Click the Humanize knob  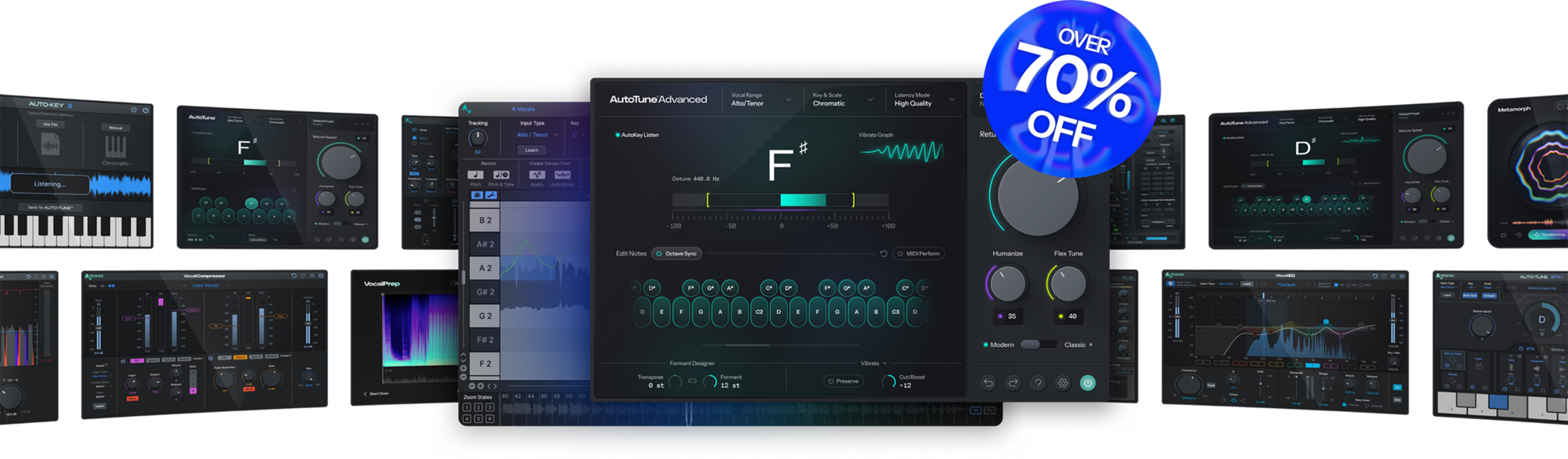click(1007, 284)
